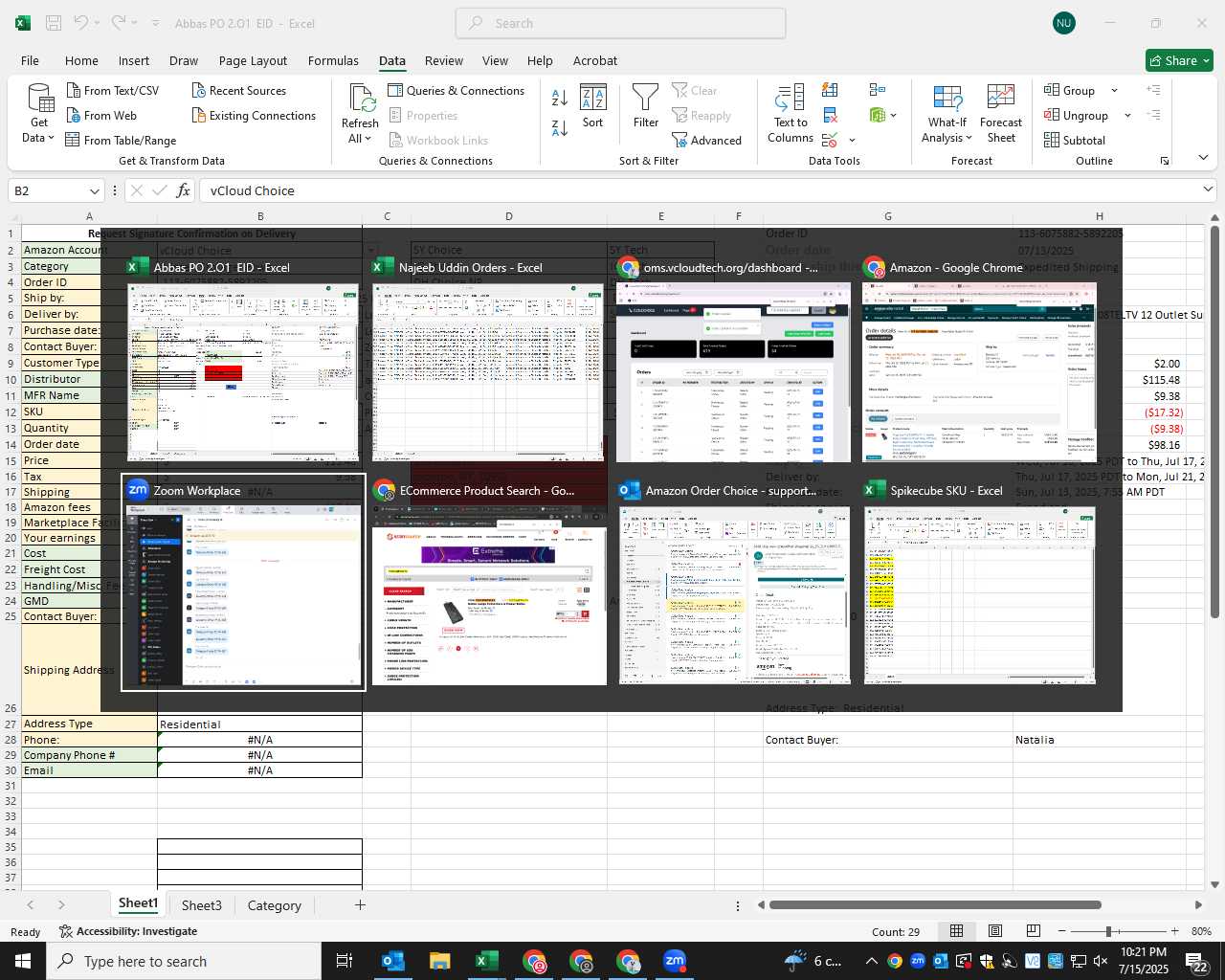
Task: Open File Explorer from the taskbar
Action: pos(439,961)
